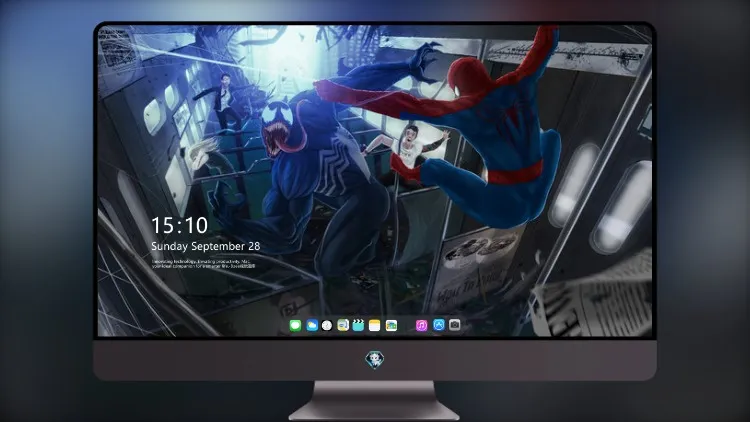750x422 pixels.
Task: Launch the blue App Store icon
Action: pyautogui.click(x=439, y=325)
